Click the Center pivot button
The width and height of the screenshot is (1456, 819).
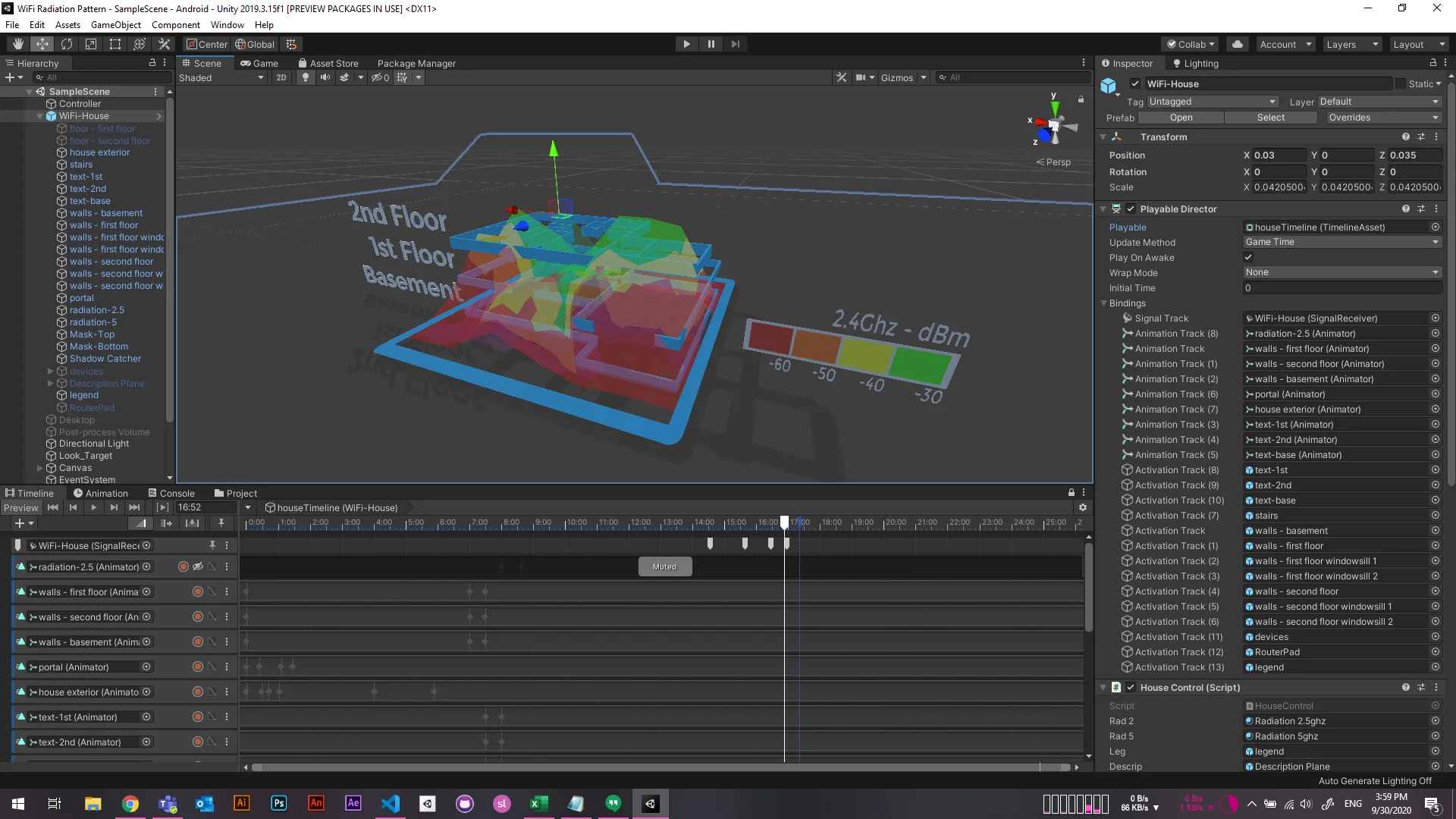pos(207,44)
